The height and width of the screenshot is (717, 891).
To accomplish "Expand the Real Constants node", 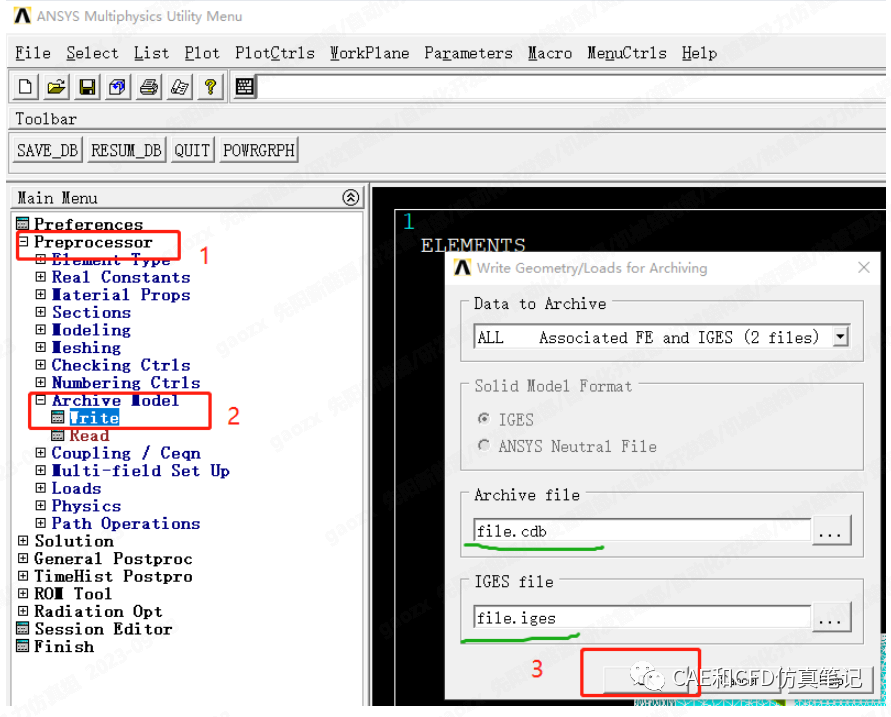I will (40, 277).
